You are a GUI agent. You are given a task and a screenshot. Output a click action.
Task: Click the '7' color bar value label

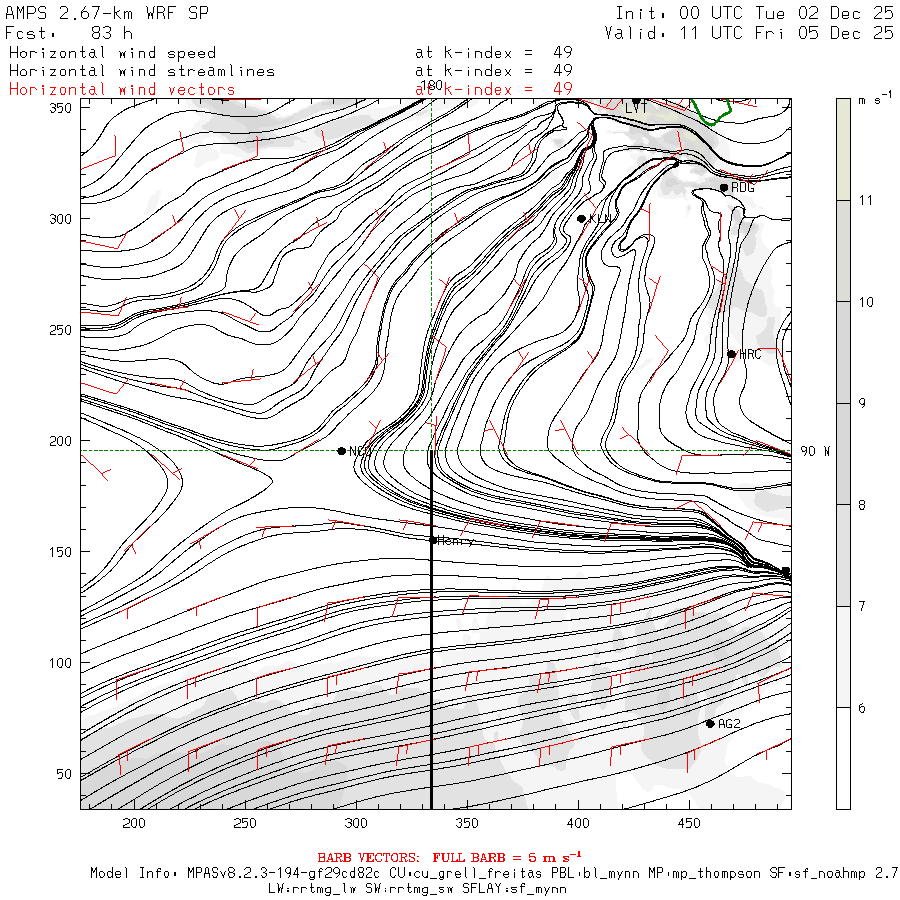coord(862,606)
